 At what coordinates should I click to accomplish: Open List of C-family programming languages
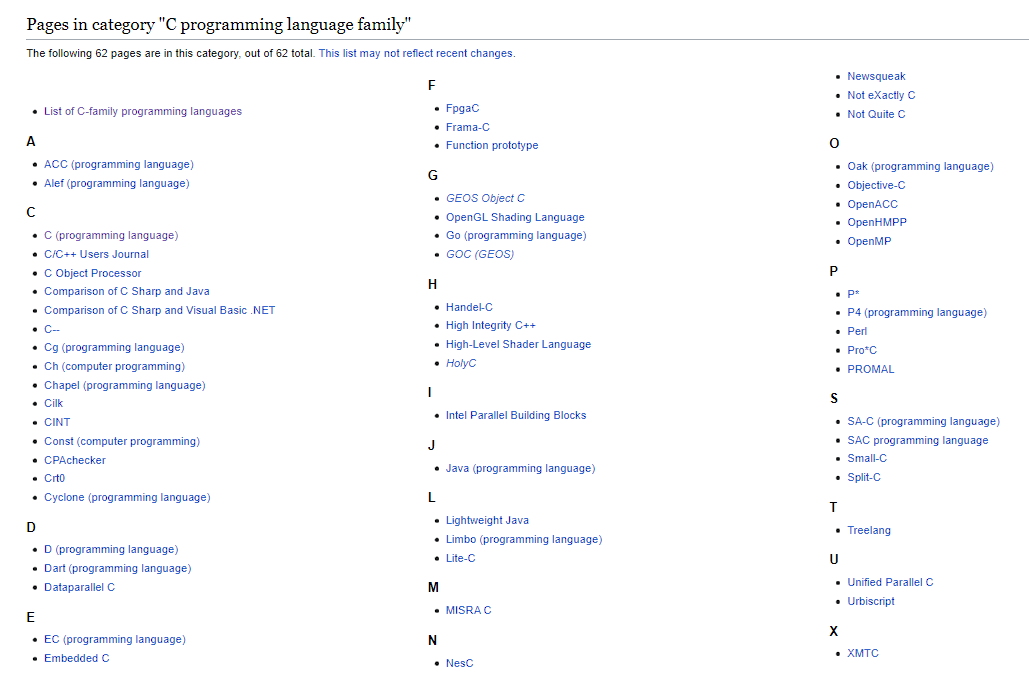click(142, 112)
